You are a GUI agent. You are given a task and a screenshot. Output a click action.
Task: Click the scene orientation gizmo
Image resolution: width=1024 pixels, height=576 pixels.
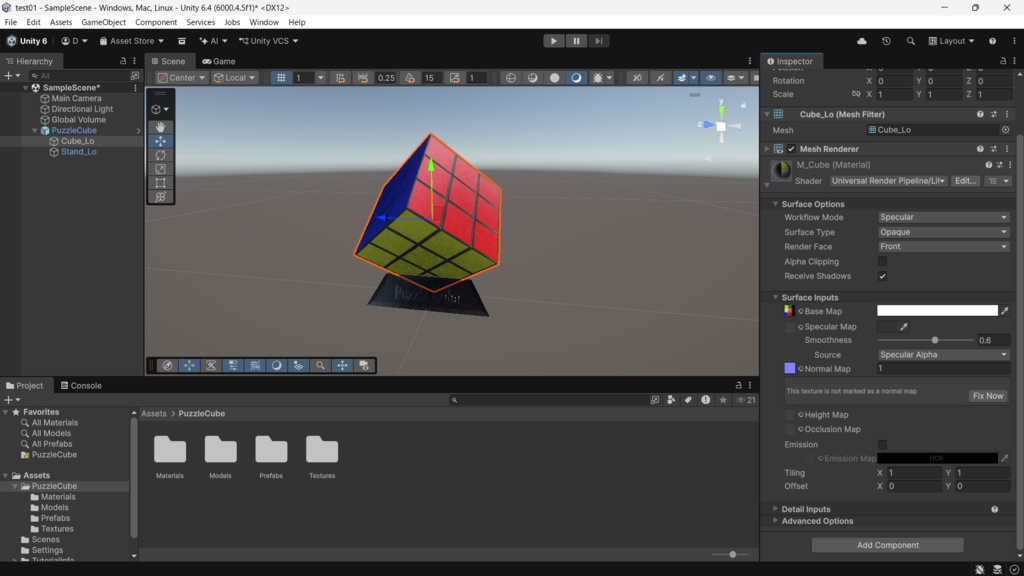[x=721, y=126]
